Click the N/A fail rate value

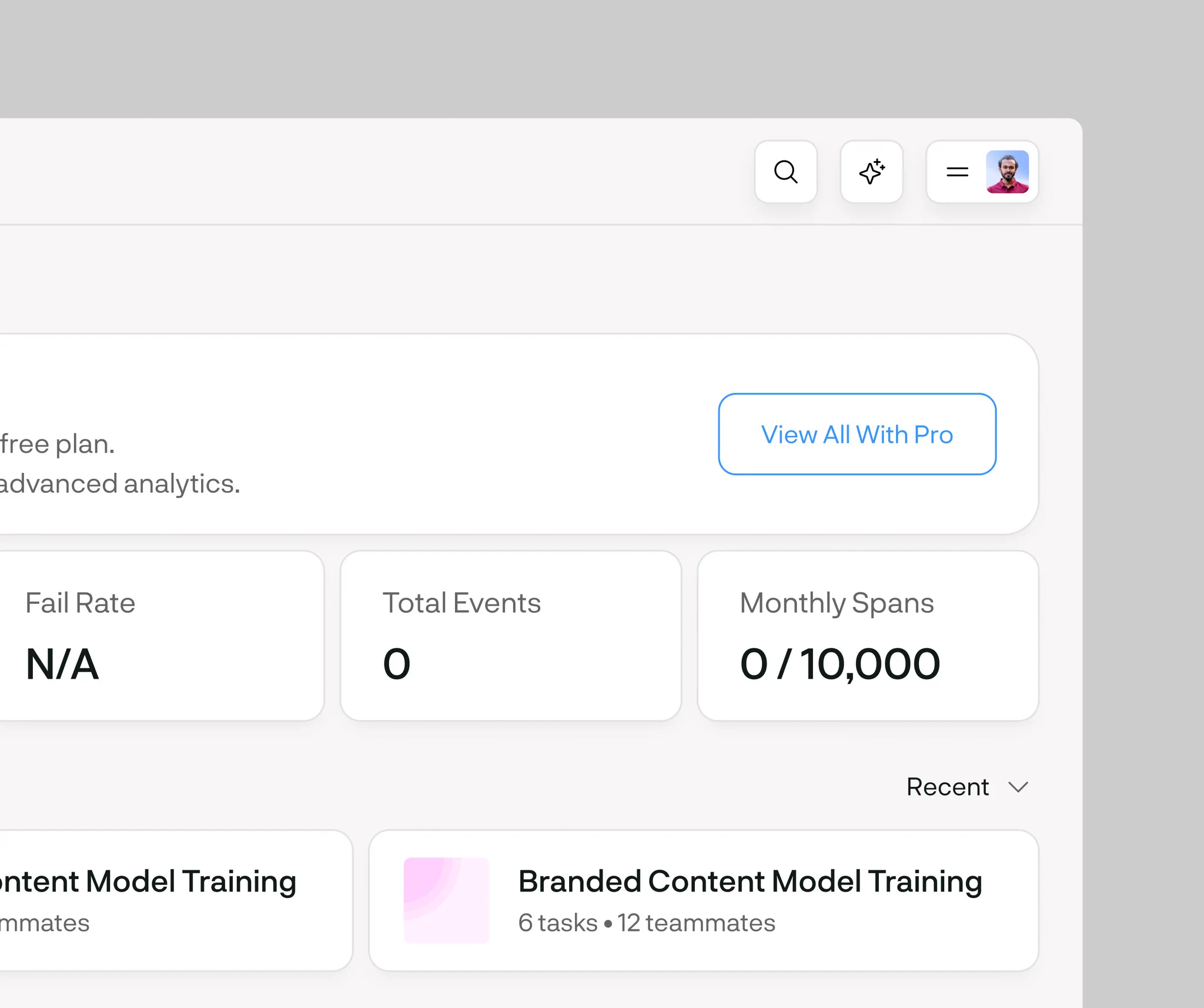pos(62,663)
